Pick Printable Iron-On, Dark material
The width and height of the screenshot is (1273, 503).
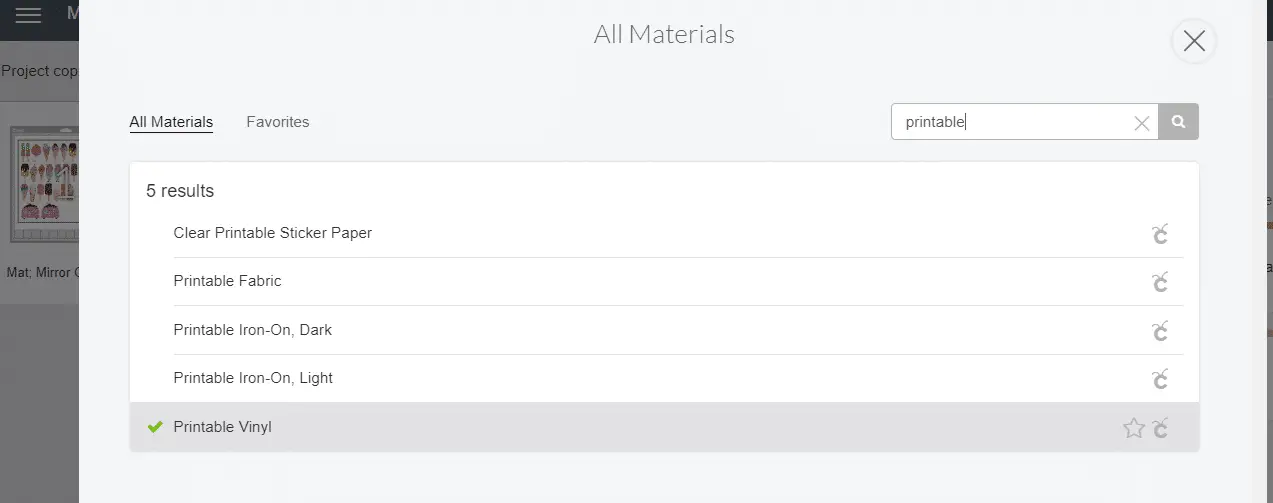coord(252,330)
